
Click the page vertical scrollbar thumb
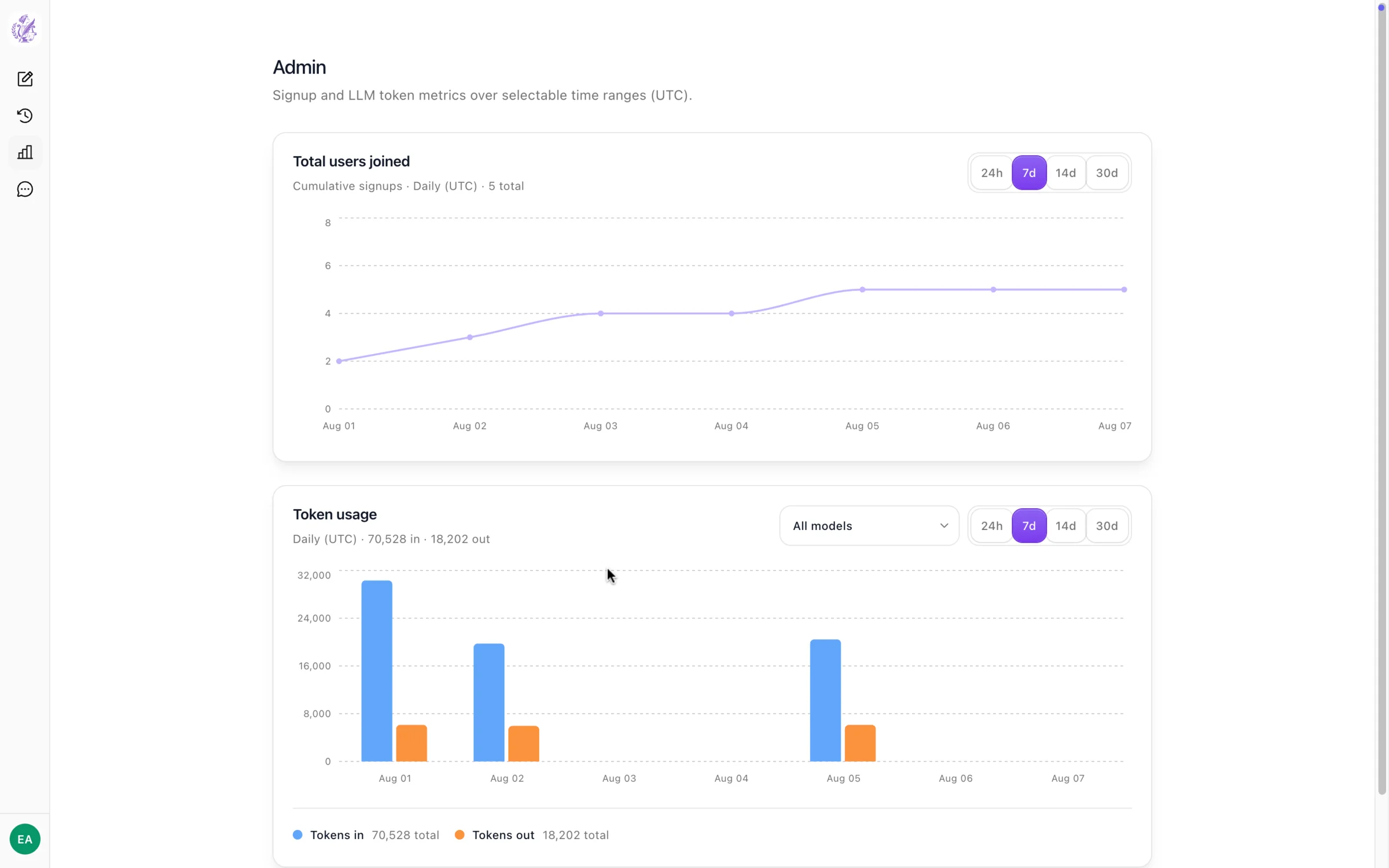pos(1382,399)
